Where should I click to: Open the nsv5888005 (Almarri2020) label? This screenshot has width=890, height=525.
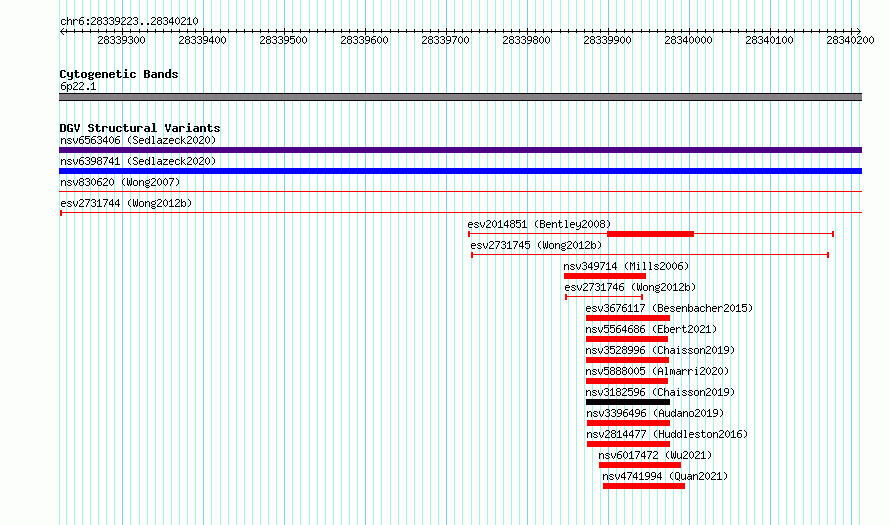(x=657, y=371)
